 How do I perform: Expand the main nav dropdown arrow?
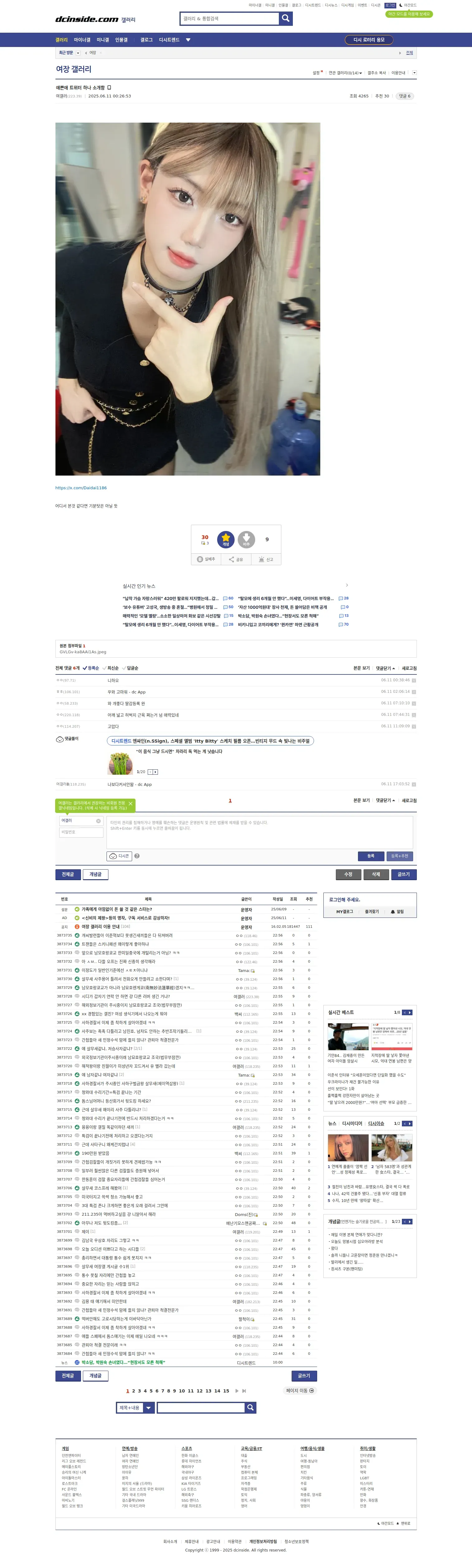click(x=188, y=40)
